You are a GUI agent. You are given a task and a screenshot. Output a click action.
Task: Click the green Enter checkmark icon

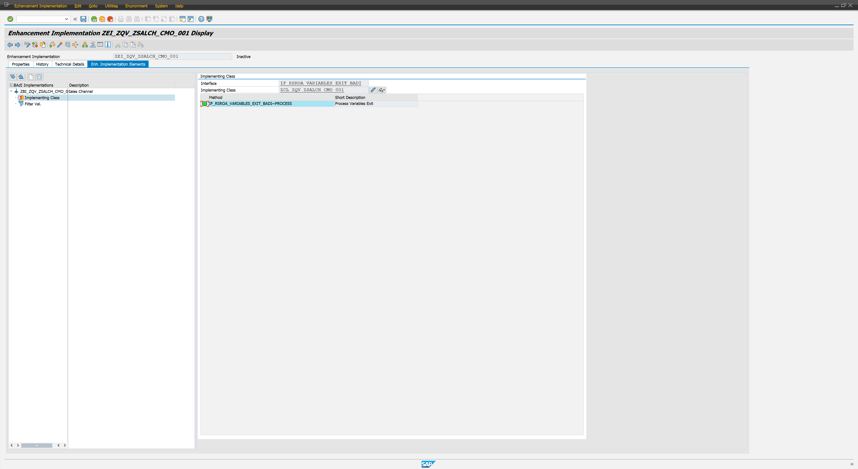click(x=10, y=19)
